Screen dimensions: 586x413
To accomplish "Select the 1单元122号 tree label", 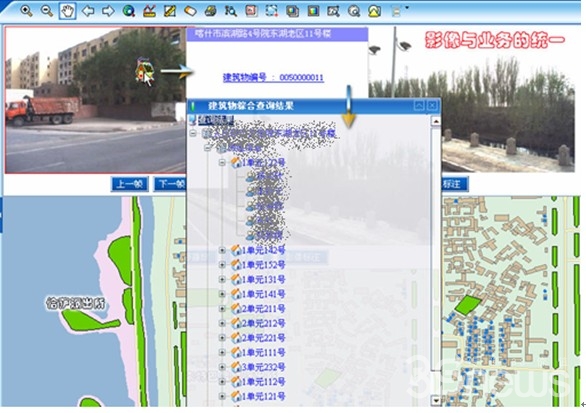I will 263,163.
